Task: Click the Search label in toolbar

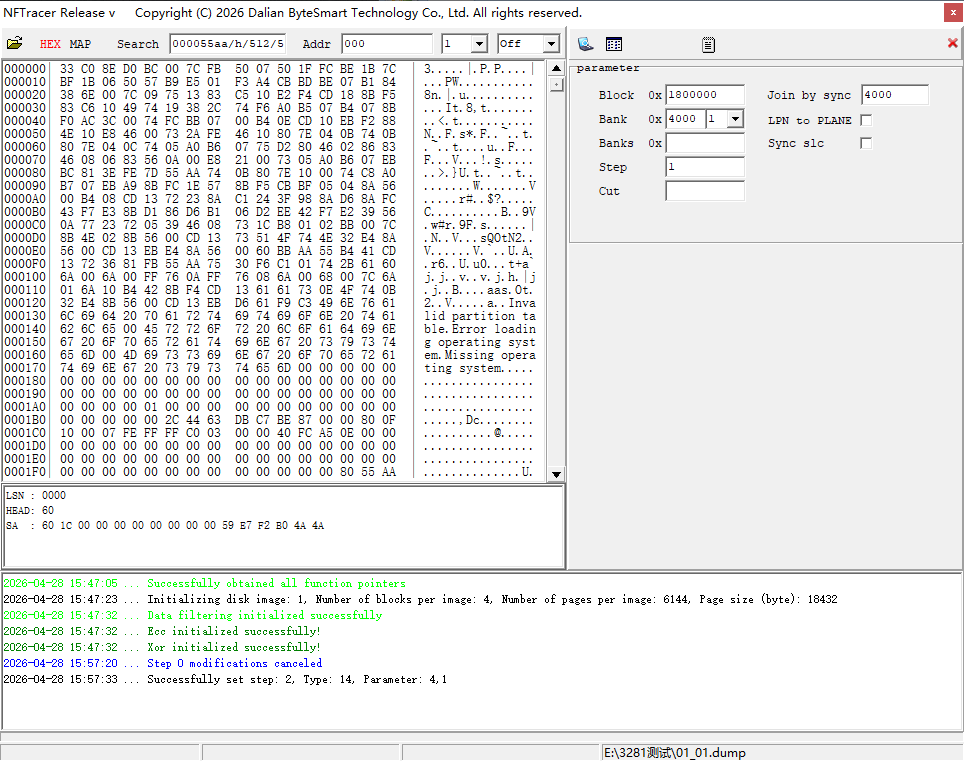Action: pos(138,44)
